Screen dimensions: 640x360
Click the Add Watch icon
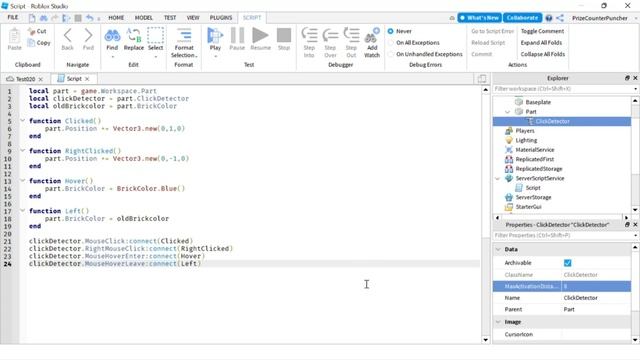[372, 36]
